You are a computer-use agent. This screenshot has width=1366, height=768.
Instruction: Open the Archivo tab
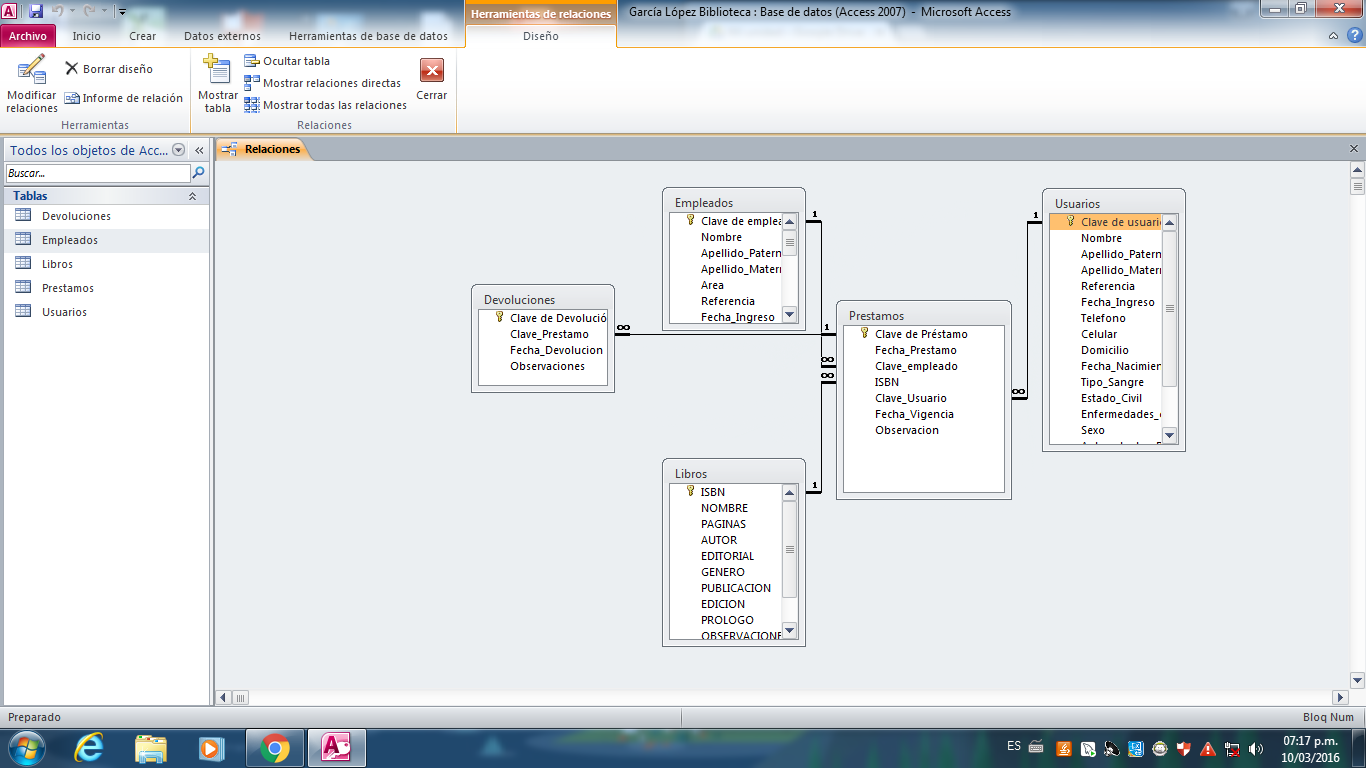tap(28, 36)
